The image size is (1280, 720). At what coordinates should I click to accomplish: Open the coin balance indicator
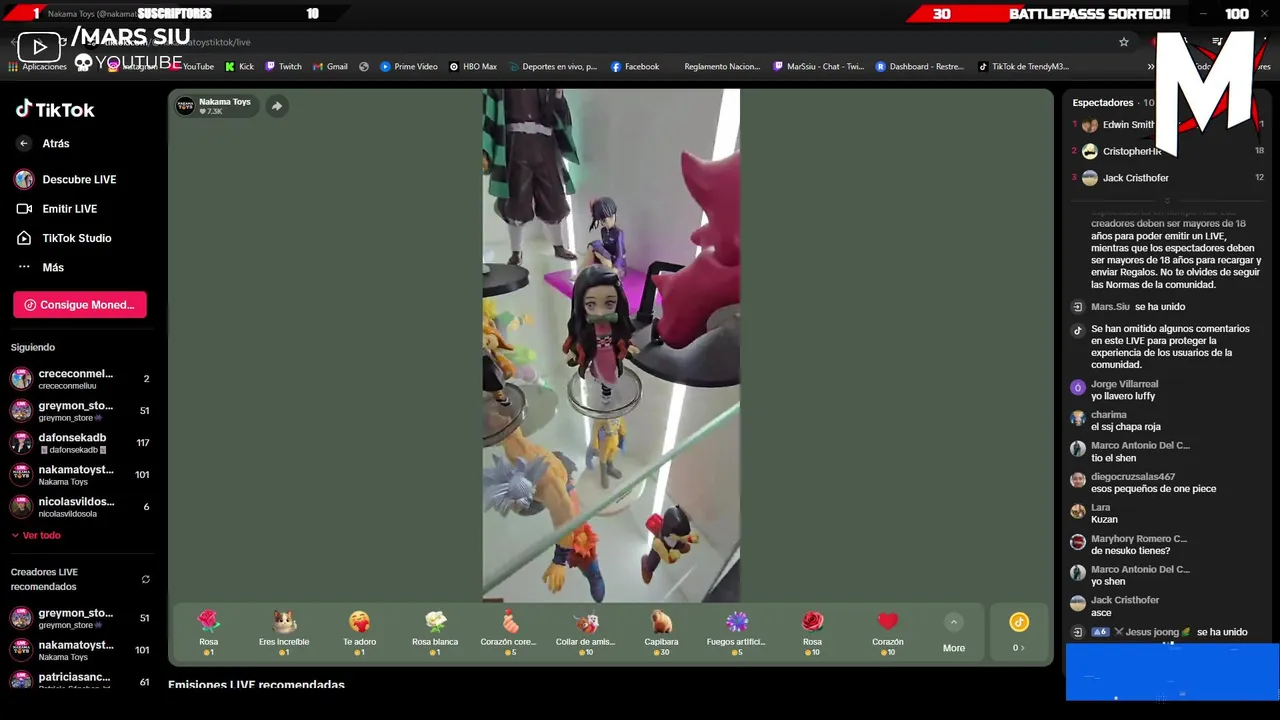[1018, 633]
